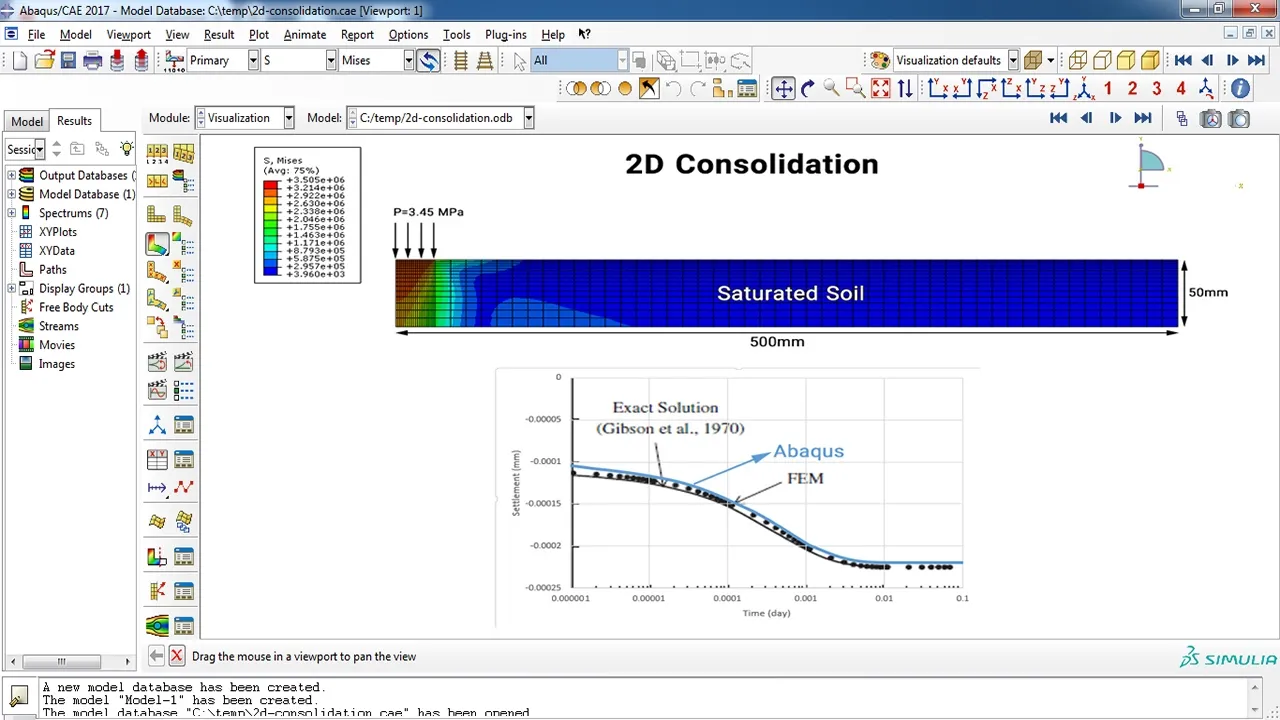The height and width of the screenshot is (720, 1280).
Task: Enable filled render style
Action: [x=1126, y=60]
